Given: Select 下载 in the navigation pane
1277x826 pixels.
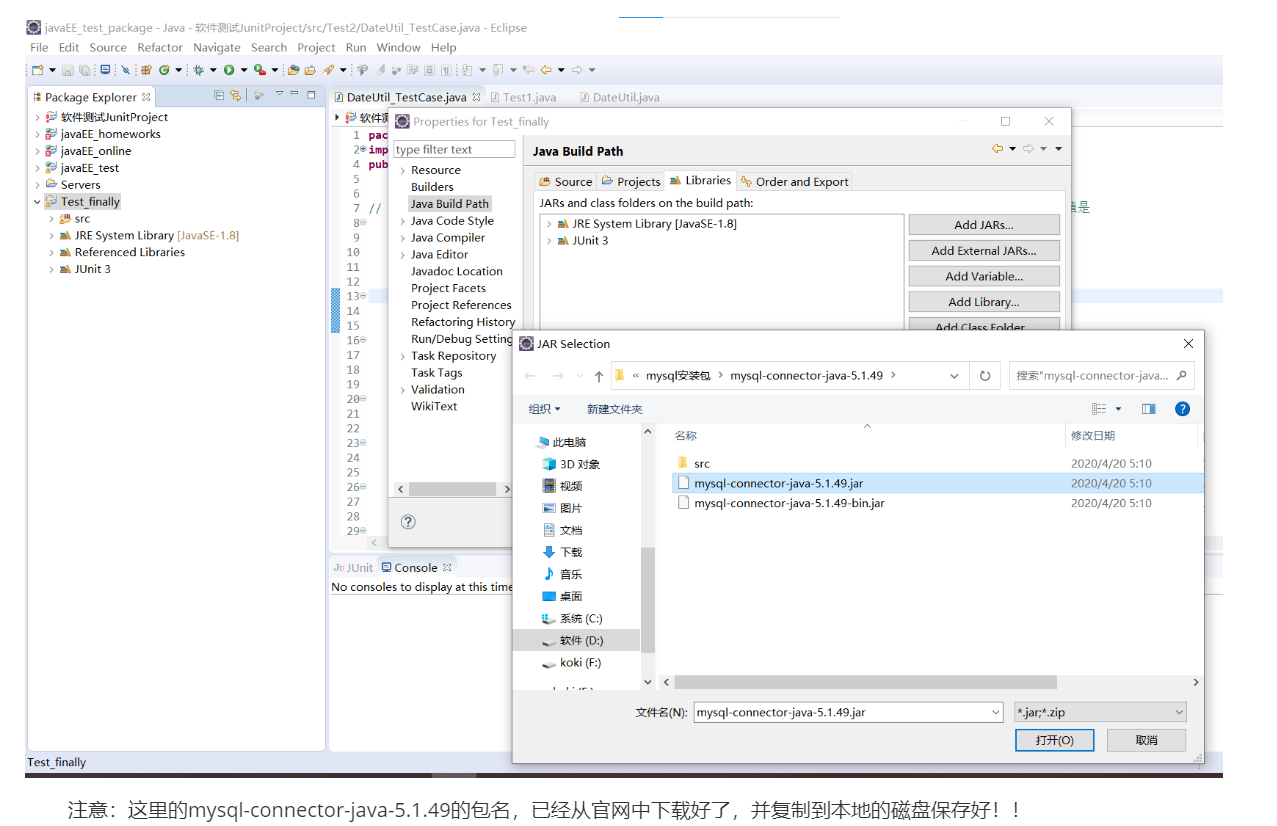Looking at the screenshot, I should click(562, 552).
